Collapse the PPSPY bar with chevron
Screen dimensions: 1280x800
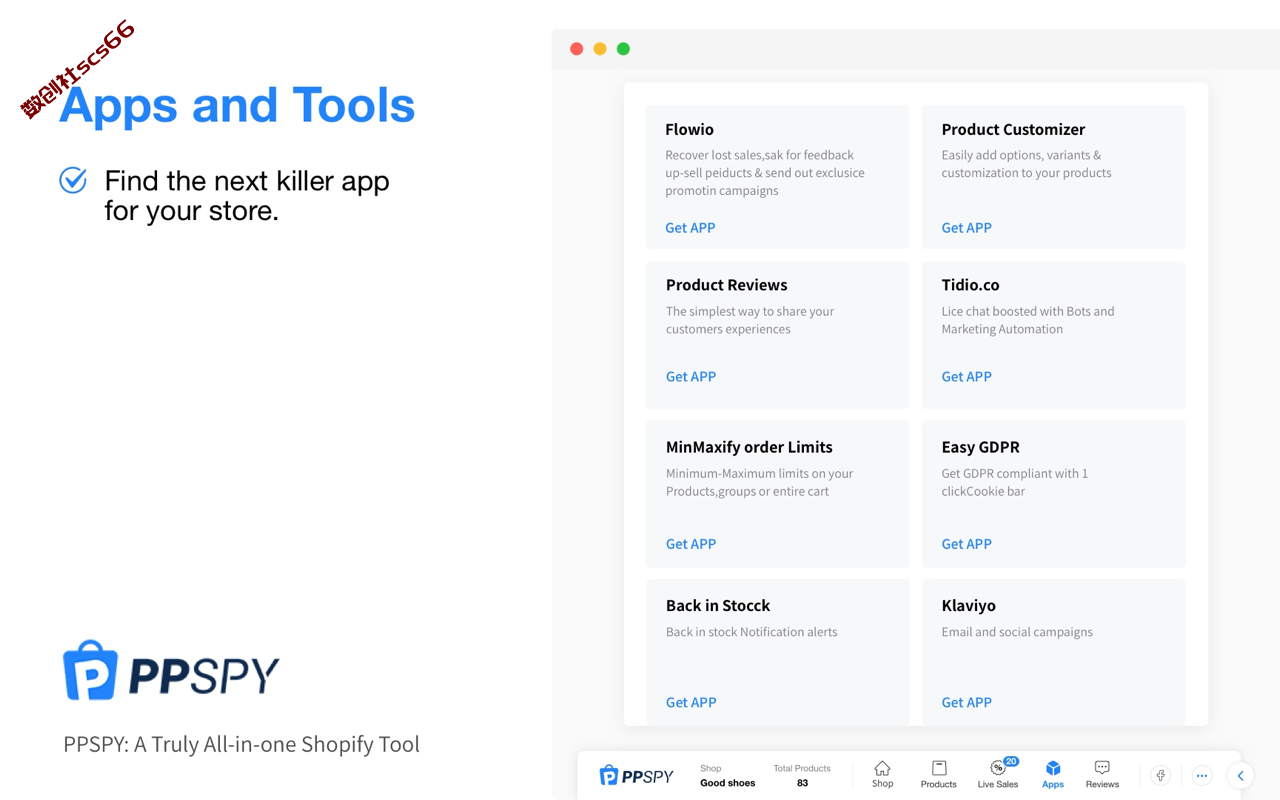1241,775
